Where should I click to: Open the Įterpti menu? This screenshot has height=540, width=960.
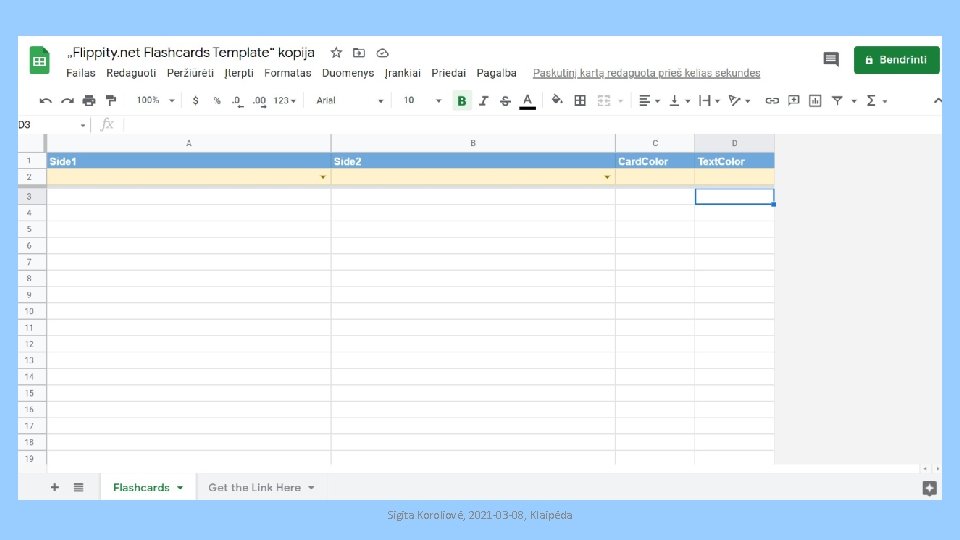[x=239, y=73]
